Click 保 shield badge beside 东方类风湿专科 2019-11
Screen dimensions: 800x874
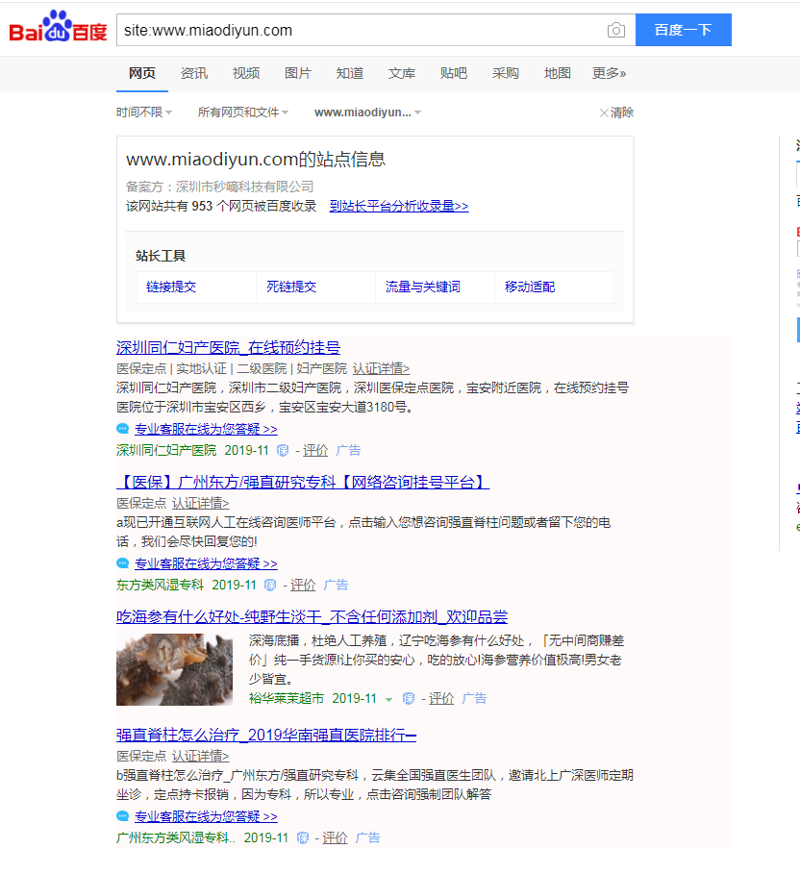click(270, 585)
